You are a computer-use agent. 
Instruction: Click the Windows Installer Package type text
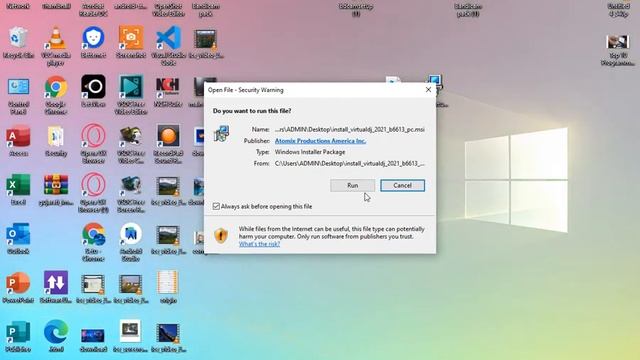(310, 152)
